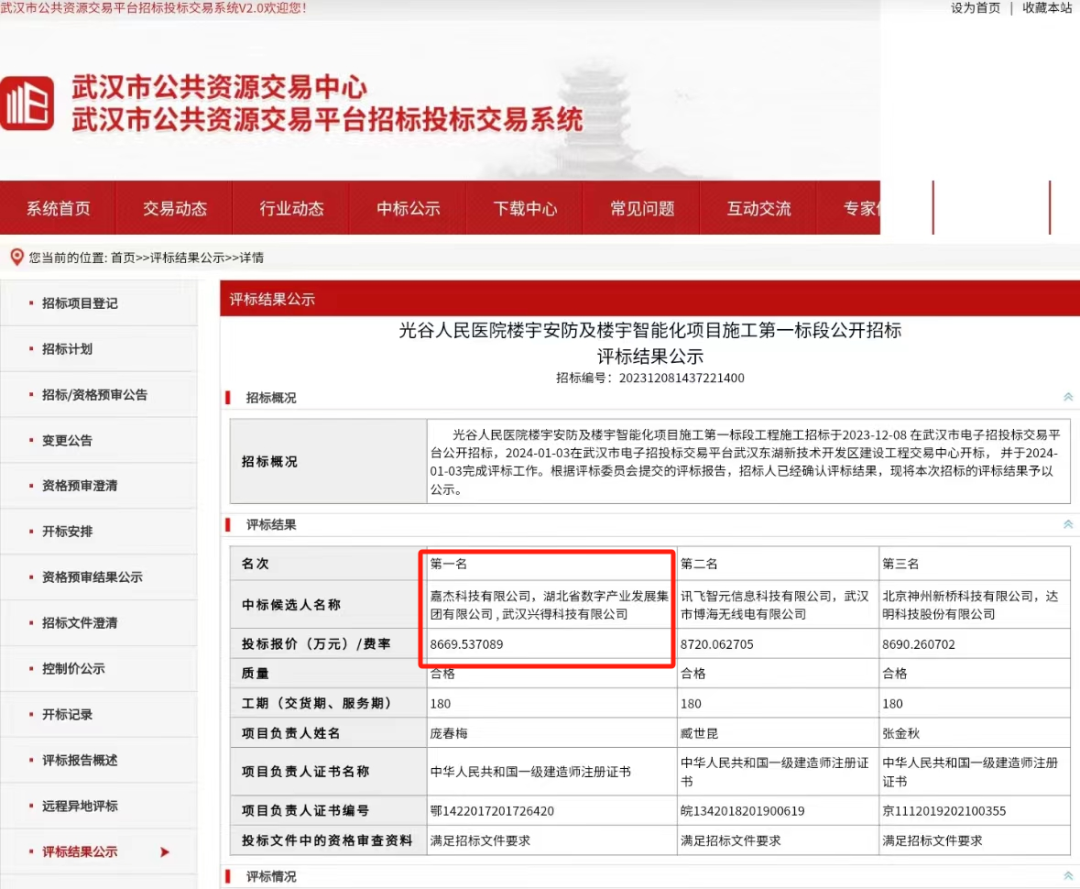The height and width of the screenshot is (889, 1080).
Task: Click arrow beside 评标结果公示 sidebar item
Action: (165, 852)
